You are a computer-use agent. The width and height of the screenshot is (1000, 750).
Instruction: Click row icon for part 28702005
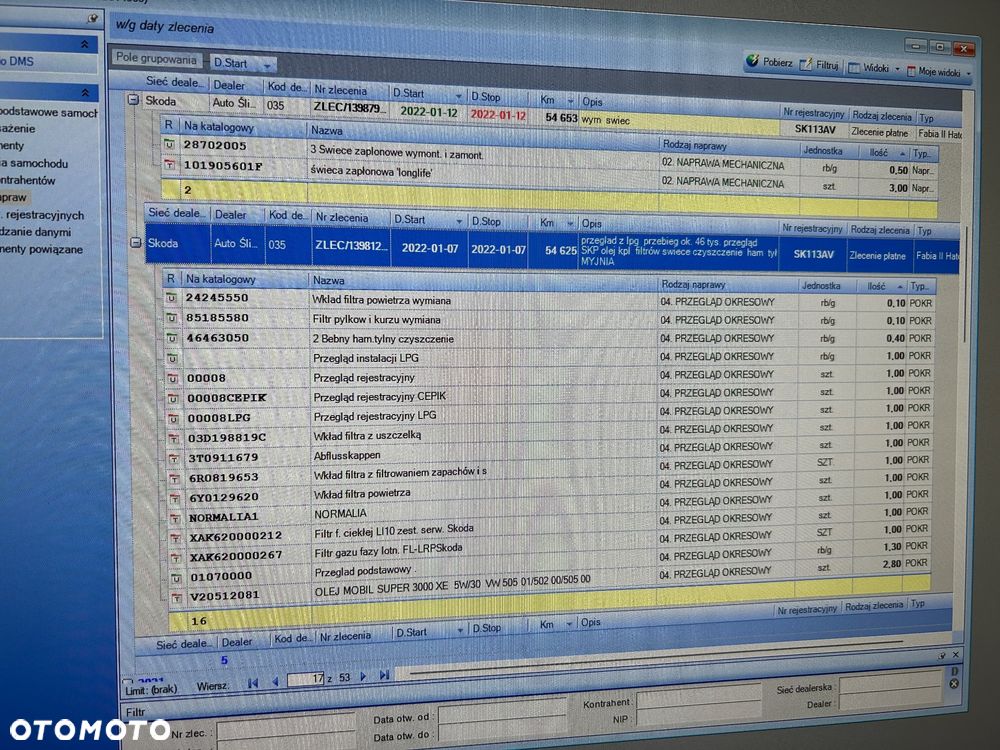pyautogui.click(x=169, y=145)
